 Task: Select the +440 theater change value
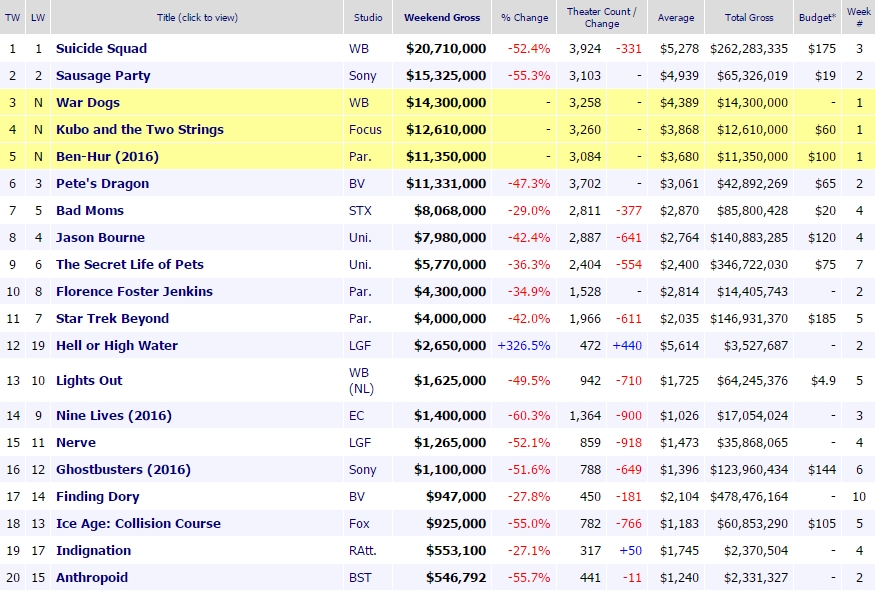pyautogui.click(x=627, y=345)
